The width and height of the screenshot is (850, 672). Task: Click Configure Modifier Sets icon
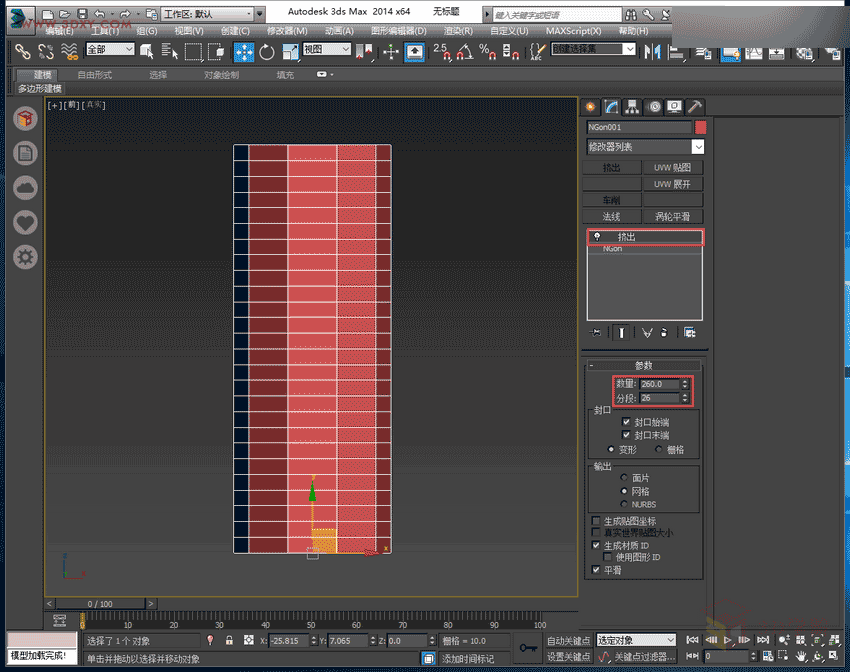(690, 332)
